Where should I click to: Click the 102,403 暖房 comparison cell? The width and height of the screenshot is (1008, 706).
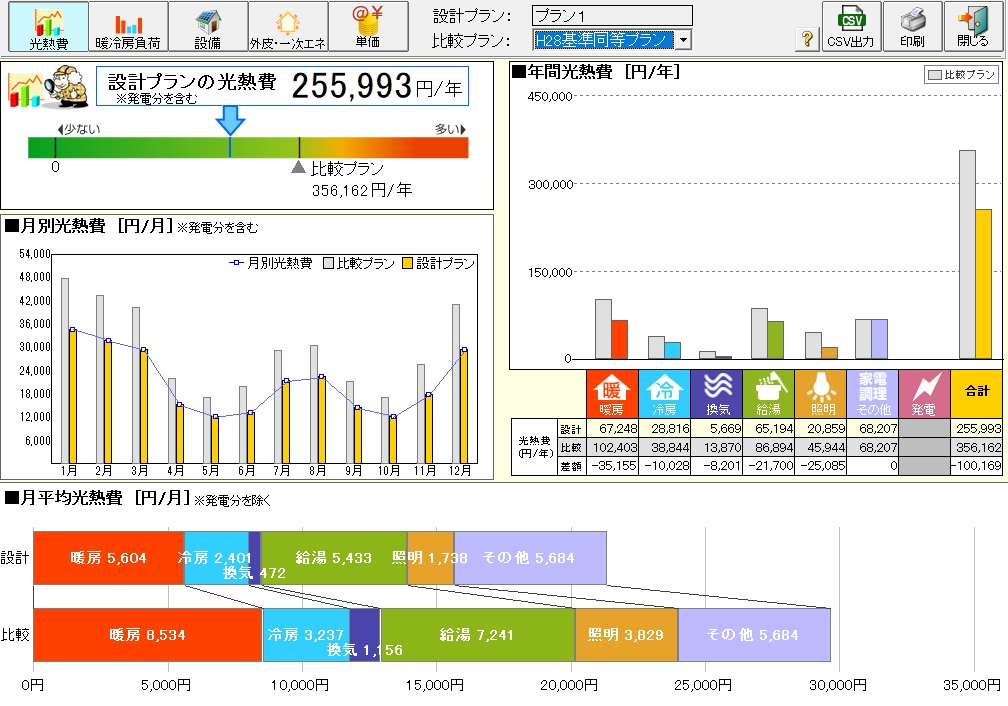click(x=613, y=447)
